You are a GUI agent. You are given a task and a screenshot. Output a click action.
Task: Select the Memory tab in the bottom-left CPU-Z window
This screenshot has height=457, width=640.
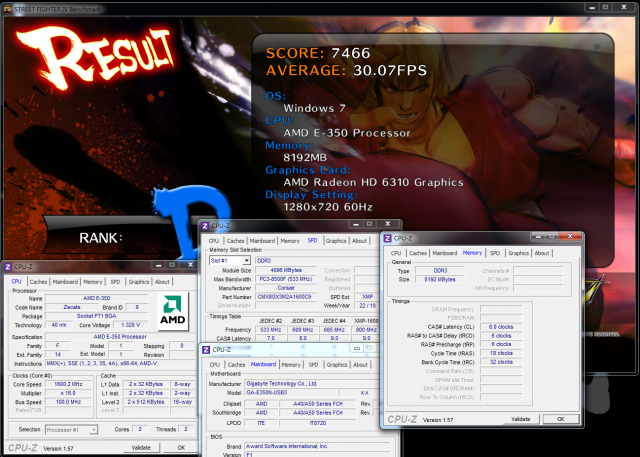point(93,282)
